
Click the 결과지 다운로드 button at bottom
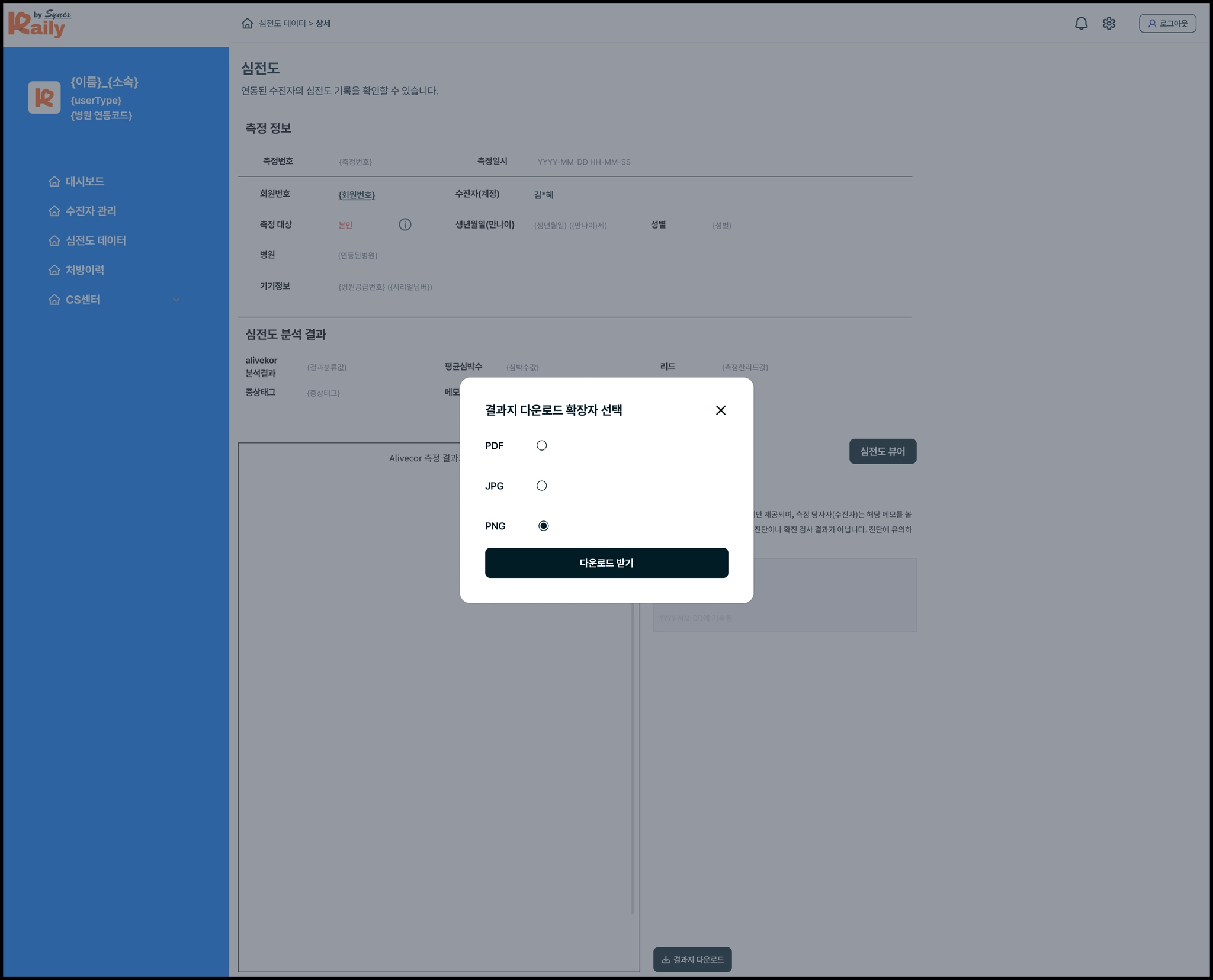click(692, 959)
